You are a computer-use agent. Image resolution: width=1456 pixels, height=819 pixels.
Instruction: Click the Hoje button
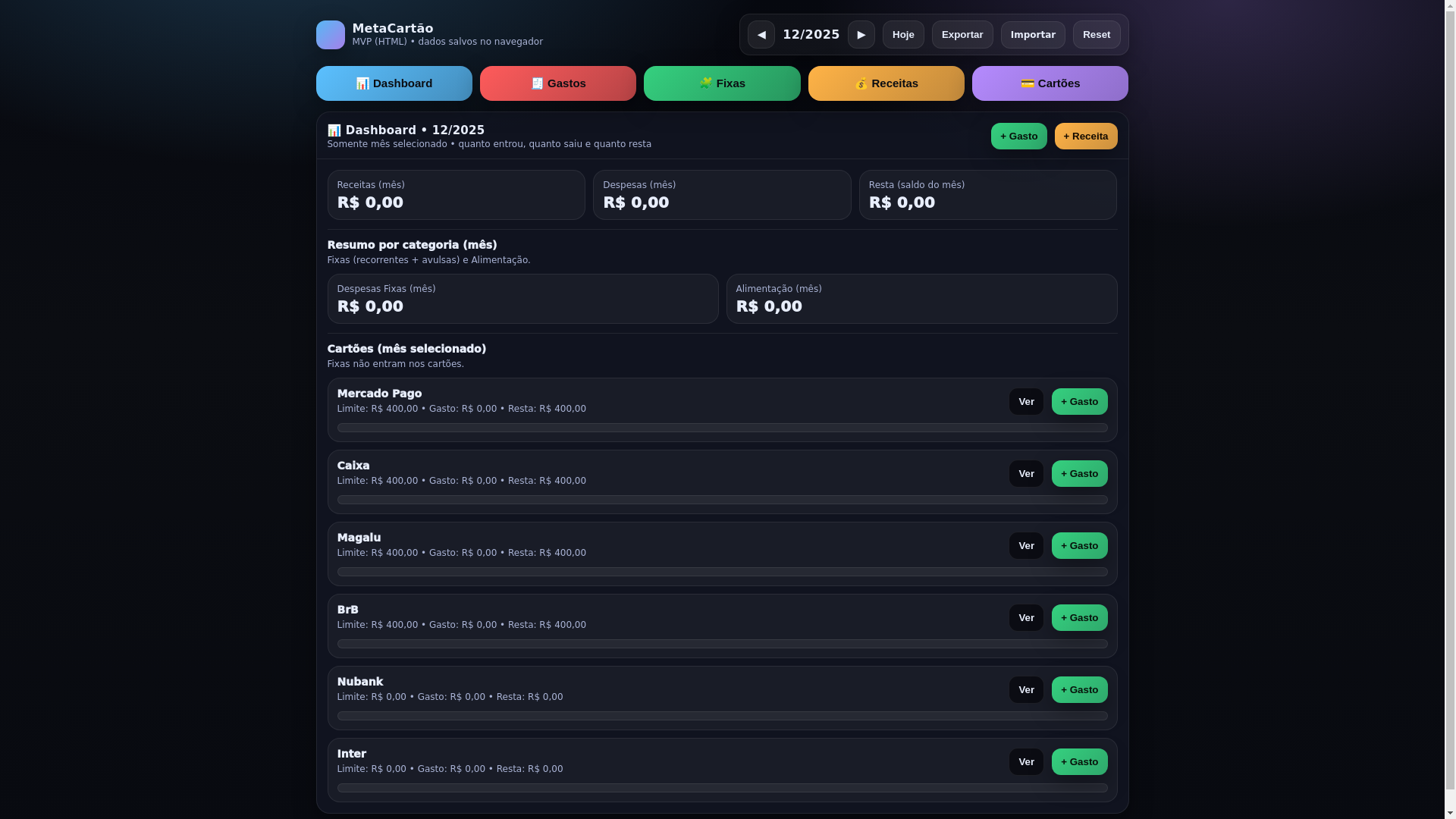pos(903,35)
